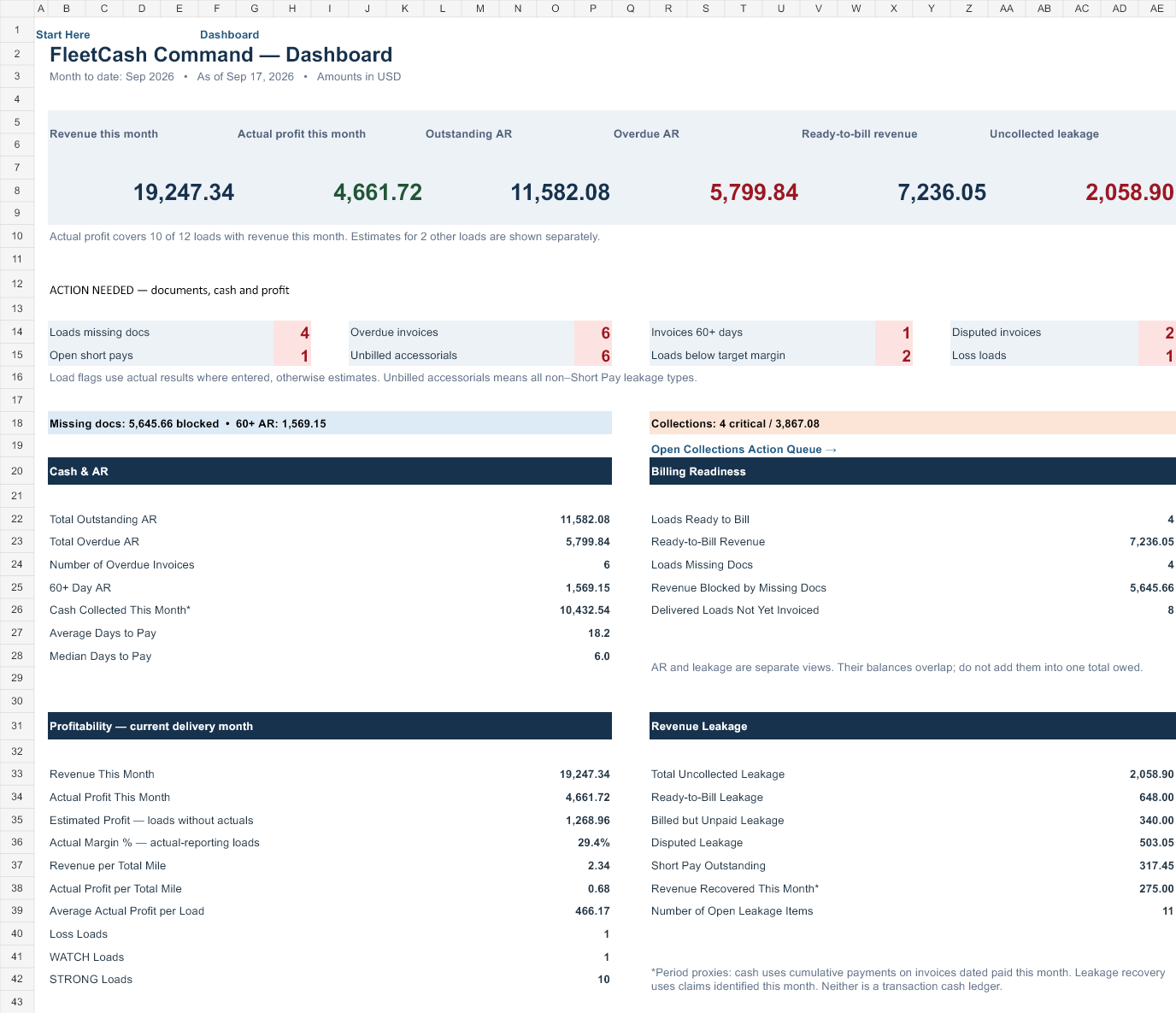Open the Start Here link
The image size is (1176, 1013).
click(62, 35)
